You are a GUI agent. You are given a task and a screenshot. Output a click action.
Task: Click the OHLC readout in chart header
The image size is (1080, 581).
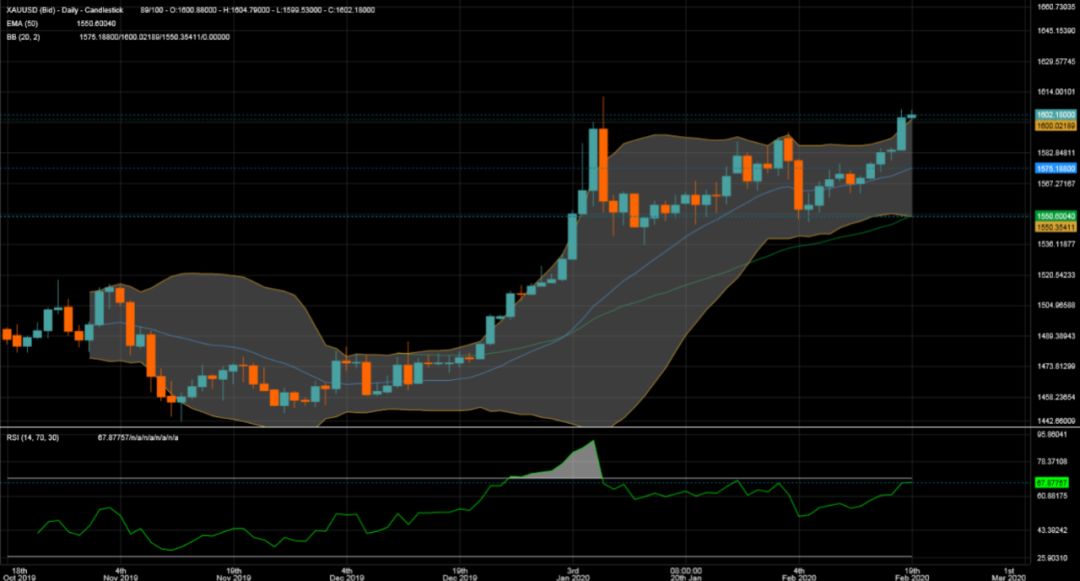pyautogui.click(x=258, y=10)
